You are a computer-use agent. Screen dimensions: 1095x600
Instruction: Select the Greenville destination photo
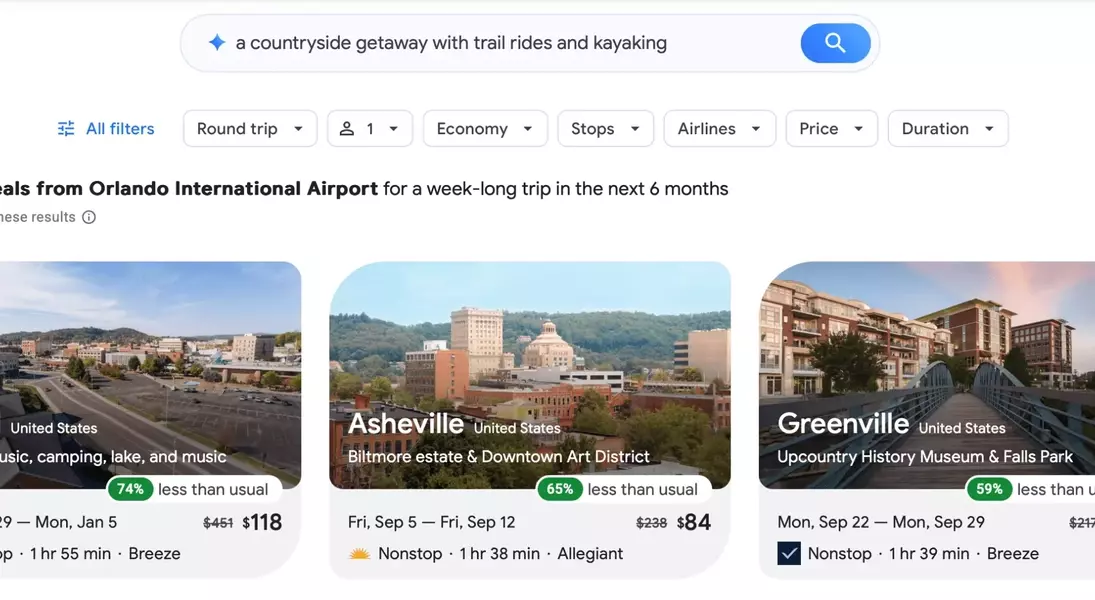(x=927, y=350)
